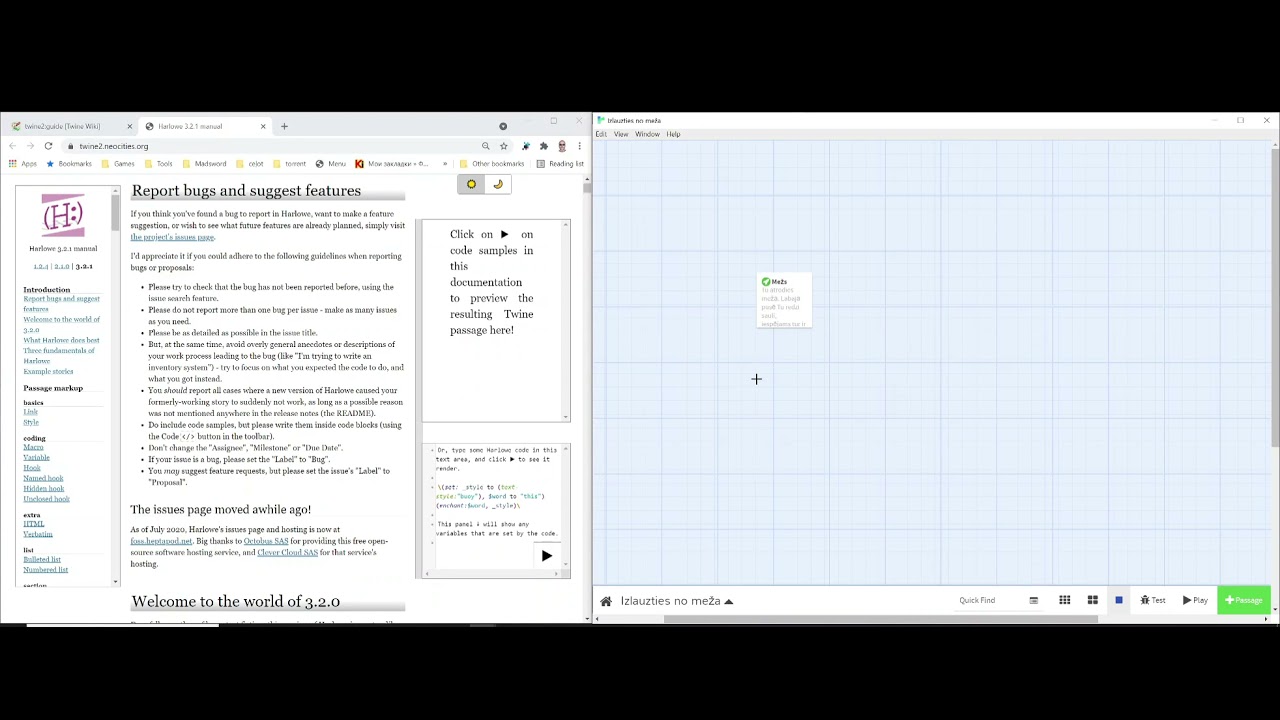Open browser extensions puzzle icon
1280x720 pixels.
544,146
